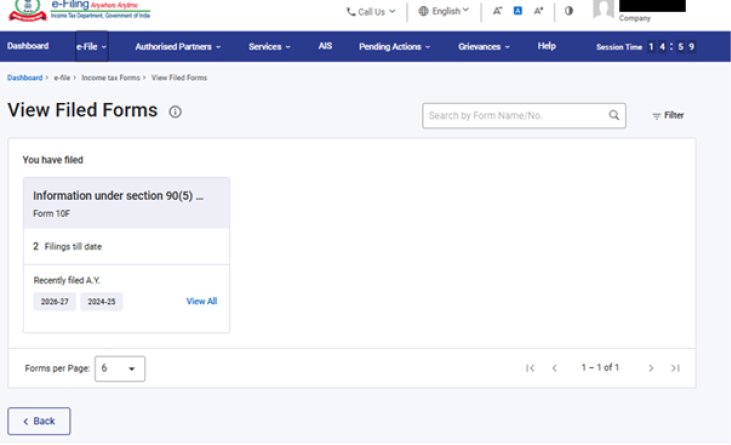
Task: Click the View All link
Action: pos(201,301)
